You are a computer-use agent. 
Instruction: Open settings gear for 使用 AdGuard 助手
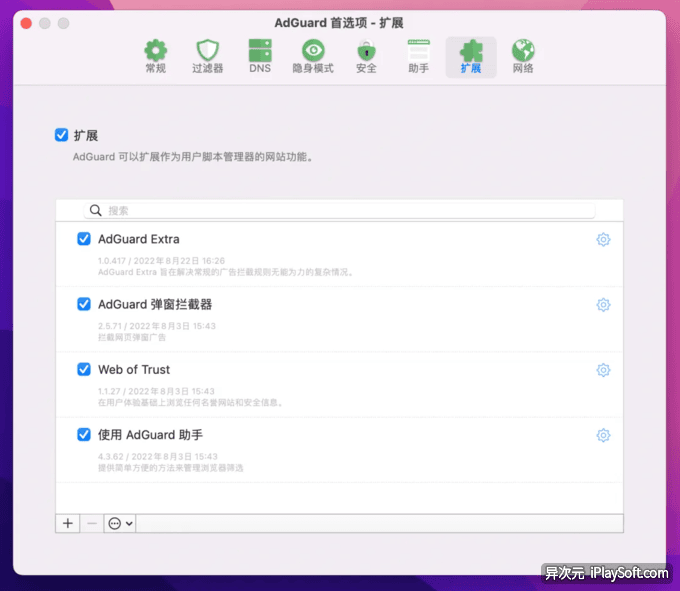(603, 435)
